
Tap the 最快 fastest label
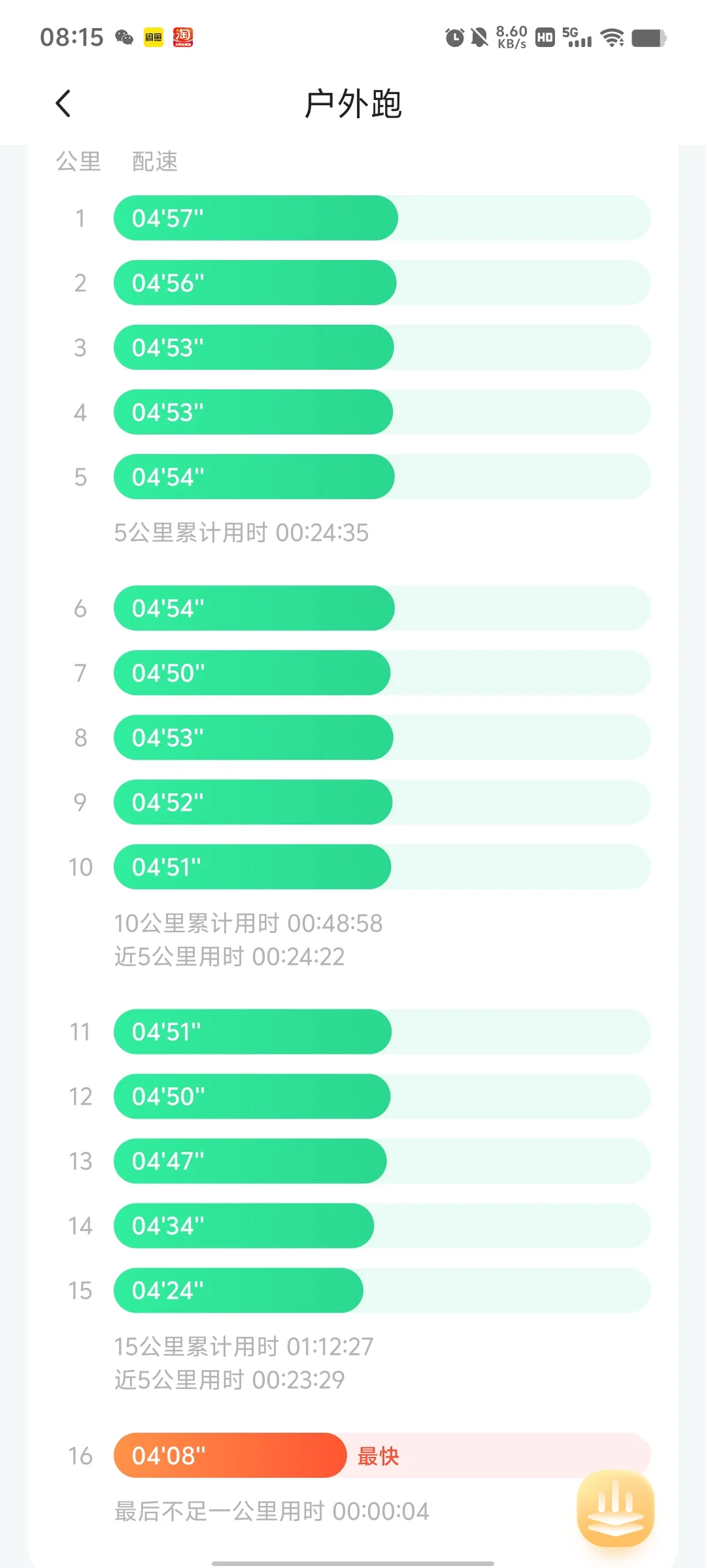coord(378,1456)
